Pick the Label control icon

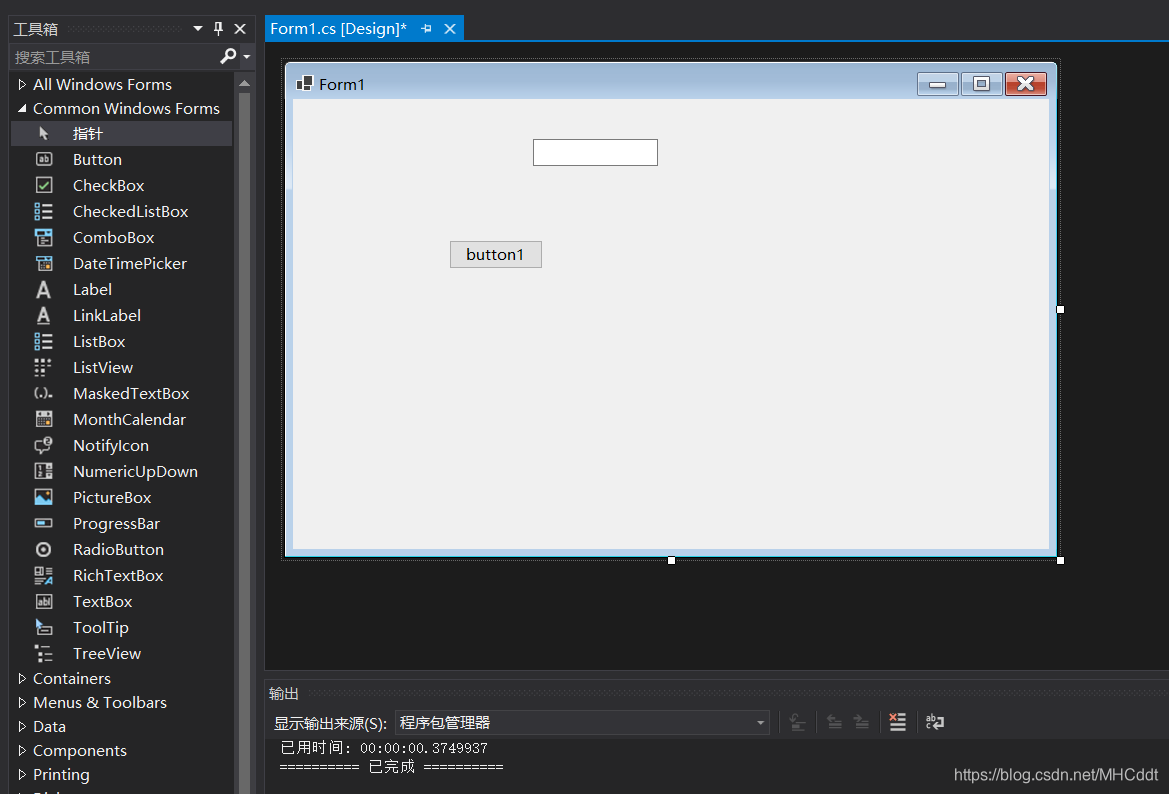pos(44,290)
